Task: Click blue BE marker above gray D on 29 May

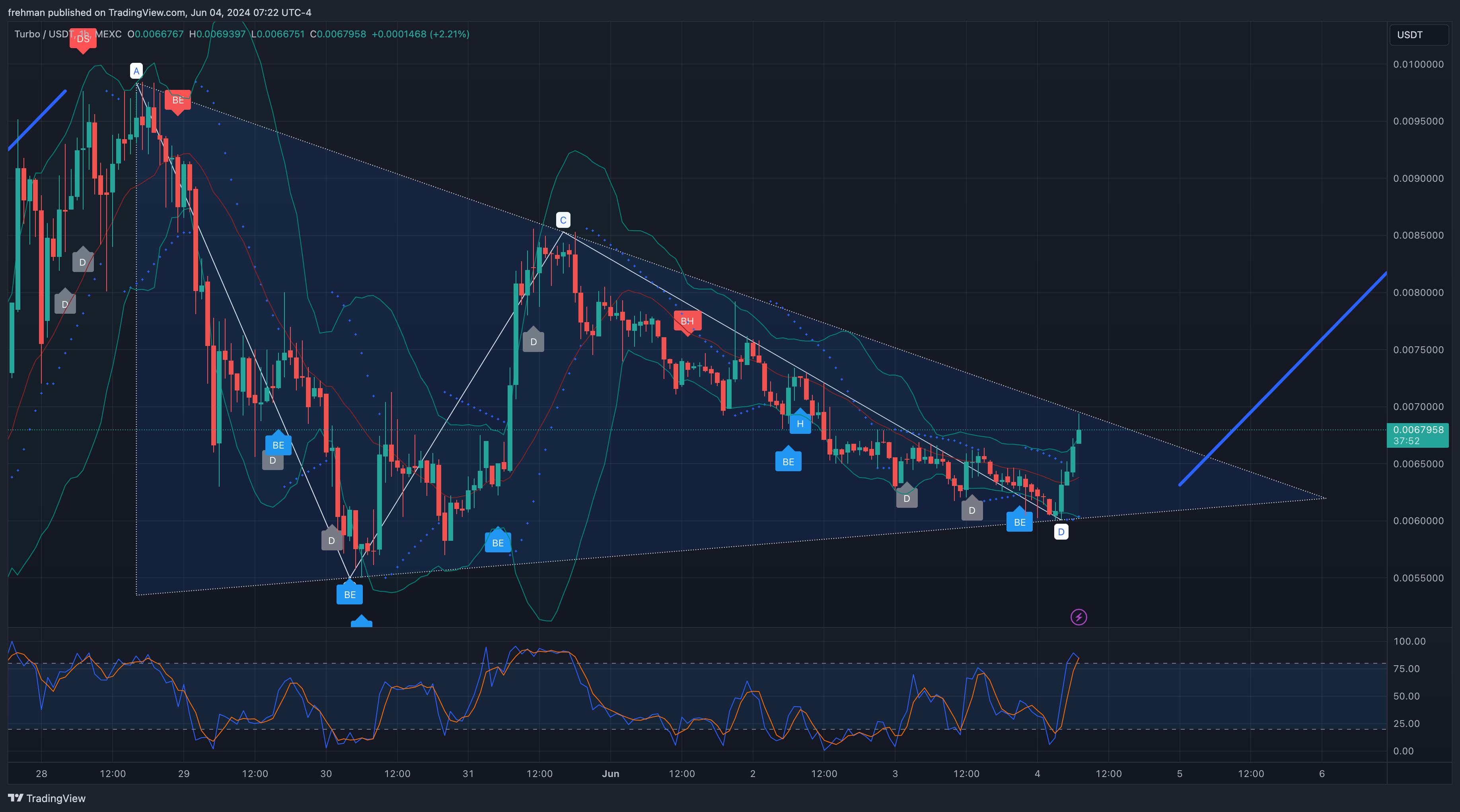Action: pos(278,443)
